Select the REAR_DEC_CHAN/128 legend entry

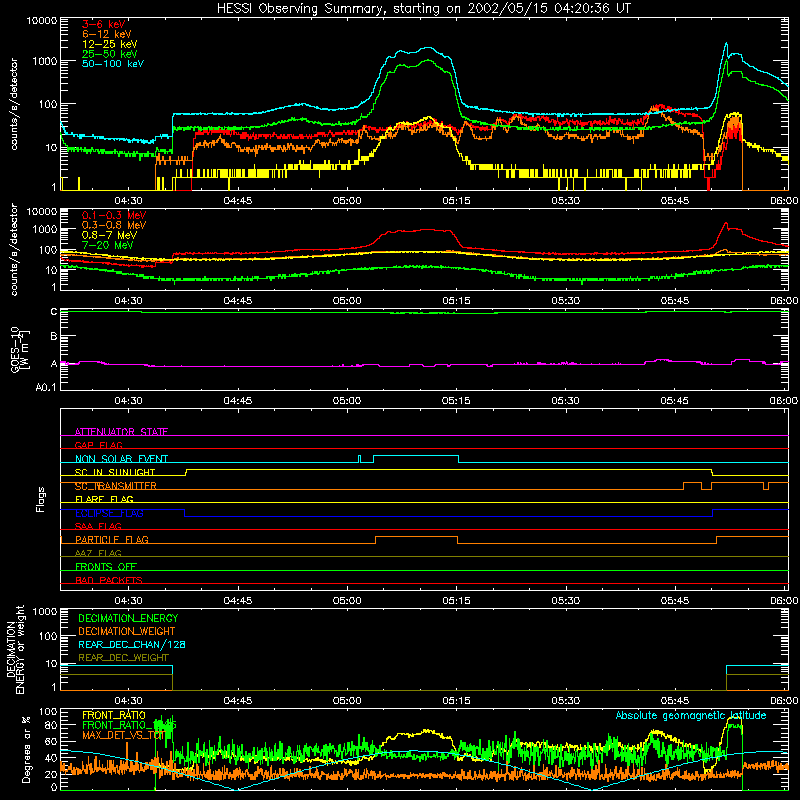132,644
